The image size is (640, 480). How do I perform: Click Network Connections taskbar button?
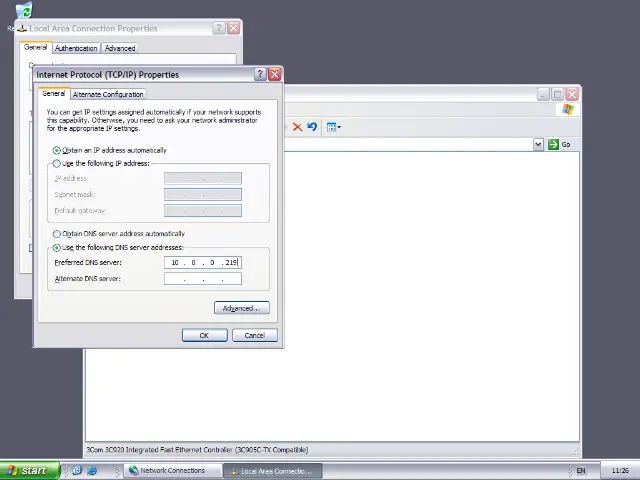[x=172, y=471]
